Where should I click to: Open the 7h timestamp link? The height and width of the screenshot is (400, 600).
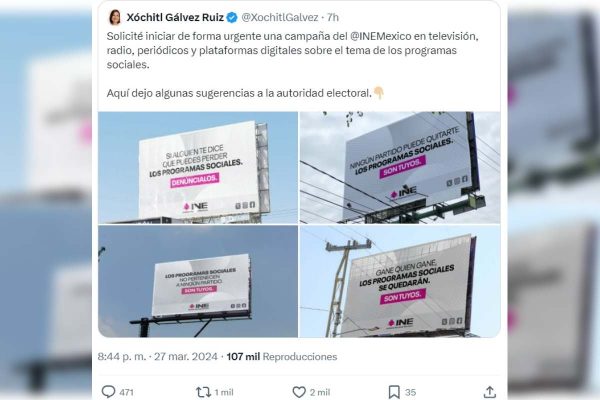[x=333, y=17]
